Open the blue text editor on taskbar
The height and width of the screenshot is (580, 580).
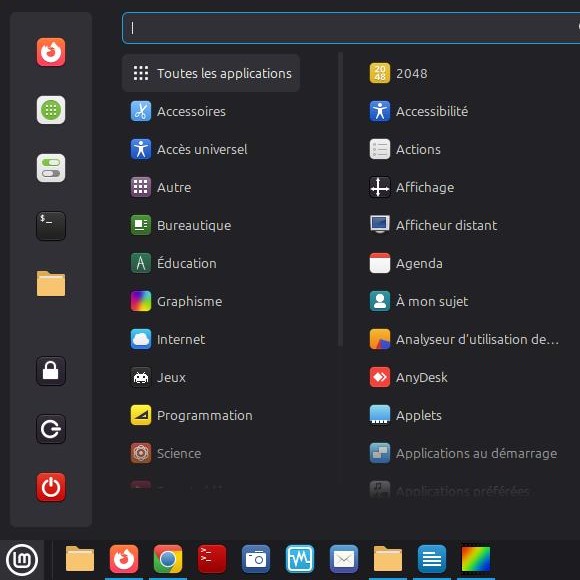432,559
